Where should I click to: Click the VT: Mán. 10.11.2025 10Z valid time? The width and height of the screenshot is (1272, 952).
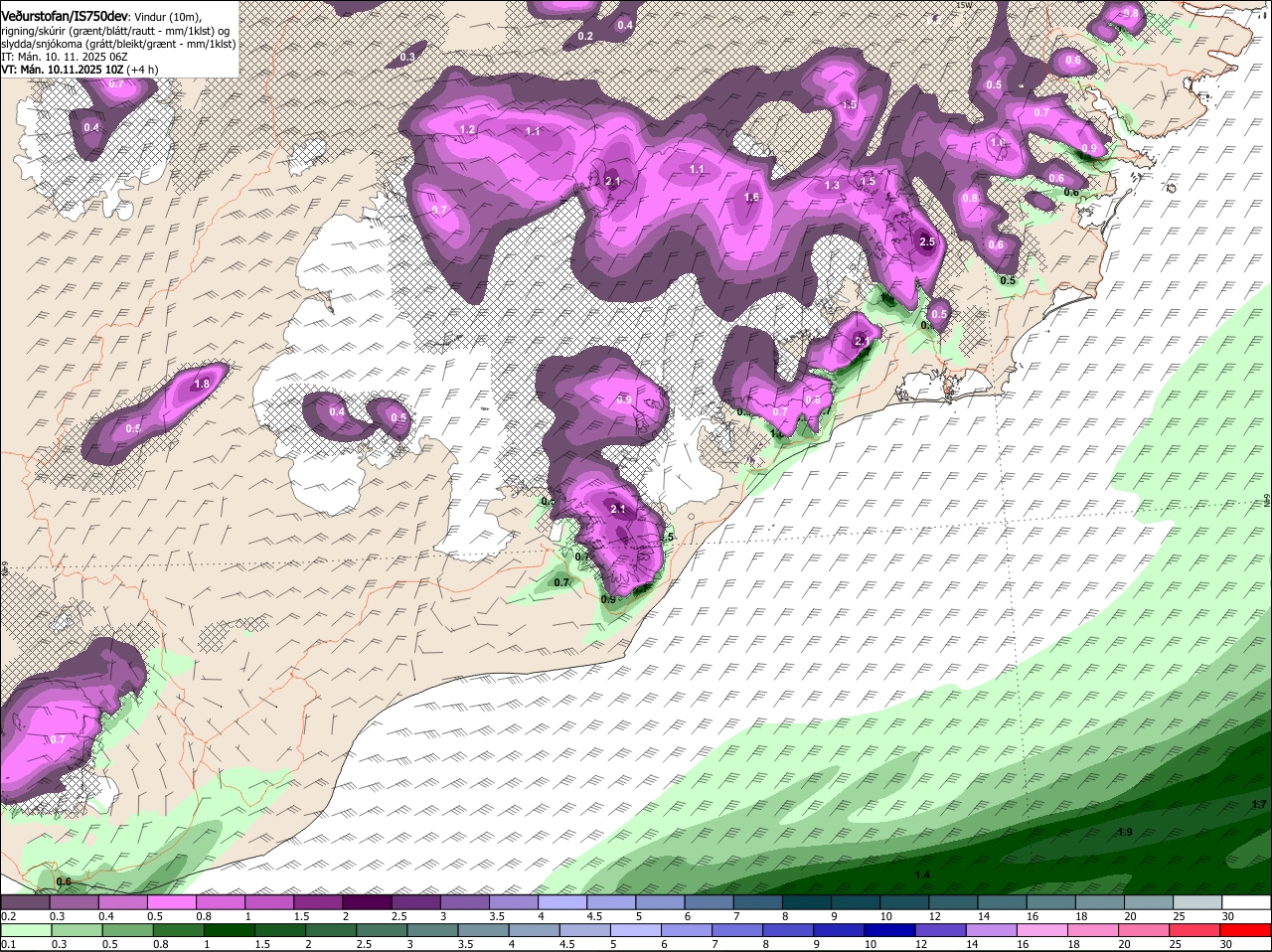point(62,70)
